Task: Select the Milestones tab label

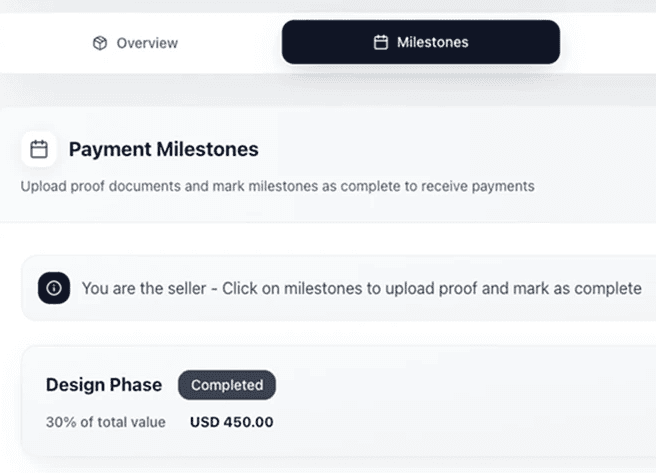Action: click(432, 42)
